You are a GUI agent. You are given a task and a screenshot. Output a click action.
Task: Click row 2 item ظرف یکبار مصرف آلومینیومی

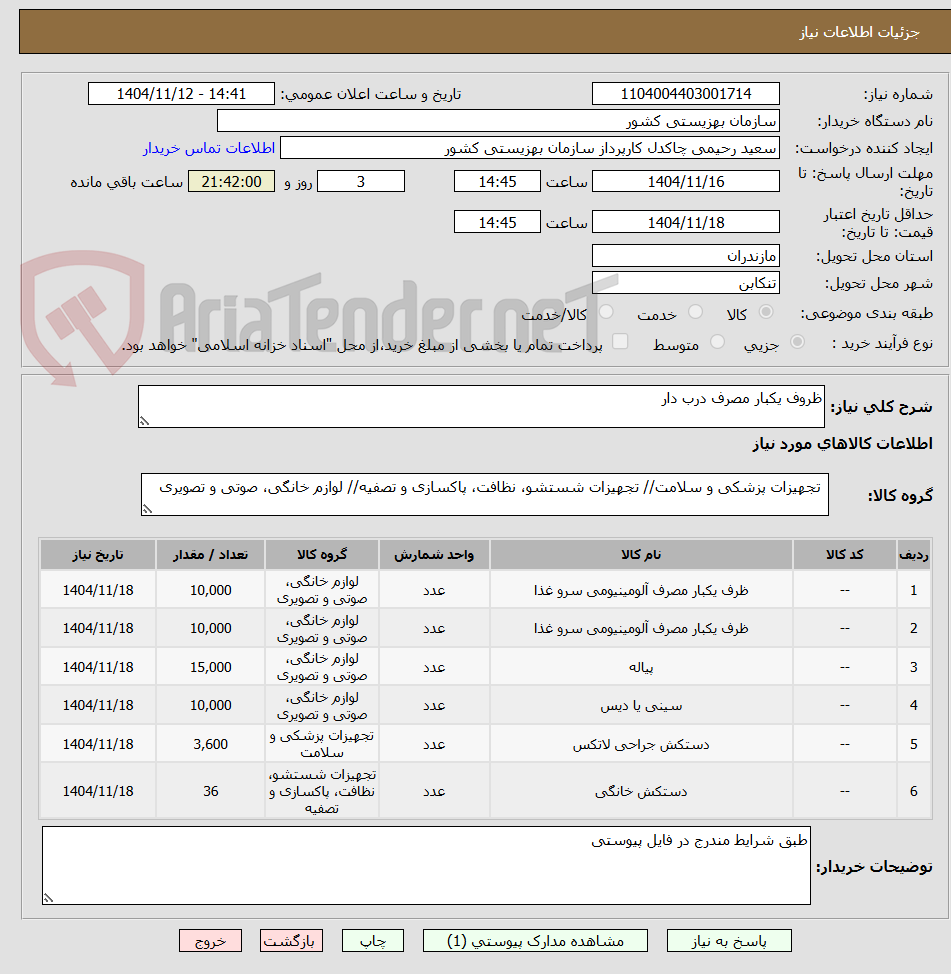coord(641,629)
